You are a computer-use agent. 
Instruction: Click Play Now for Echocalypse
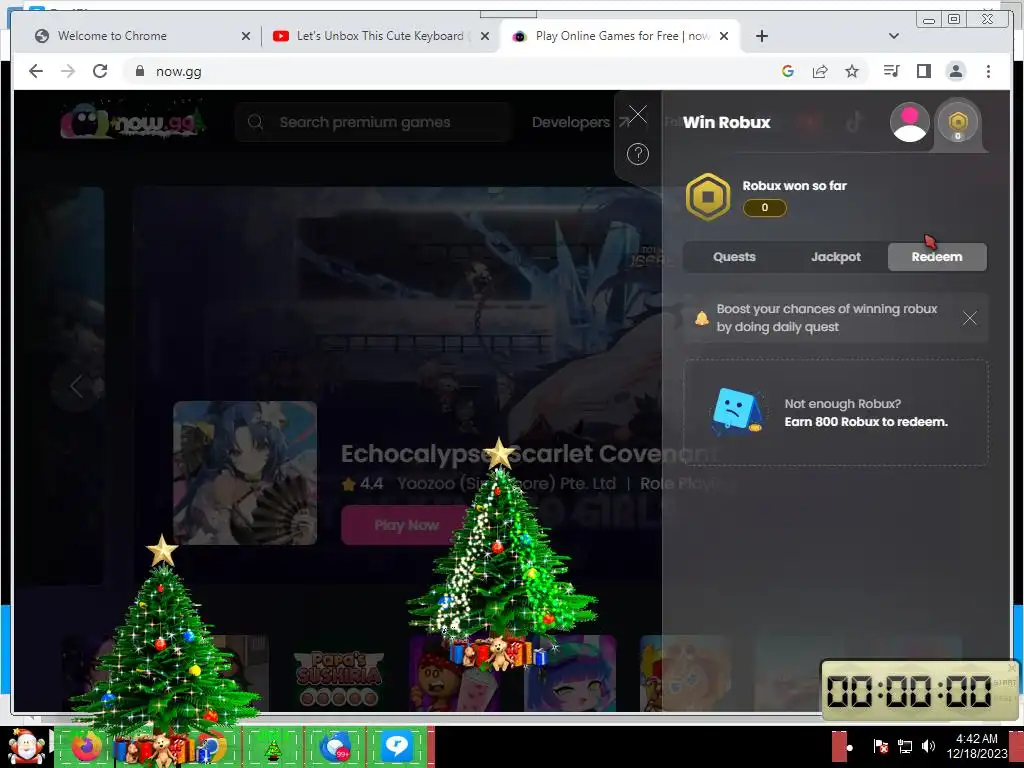point(406,525)
